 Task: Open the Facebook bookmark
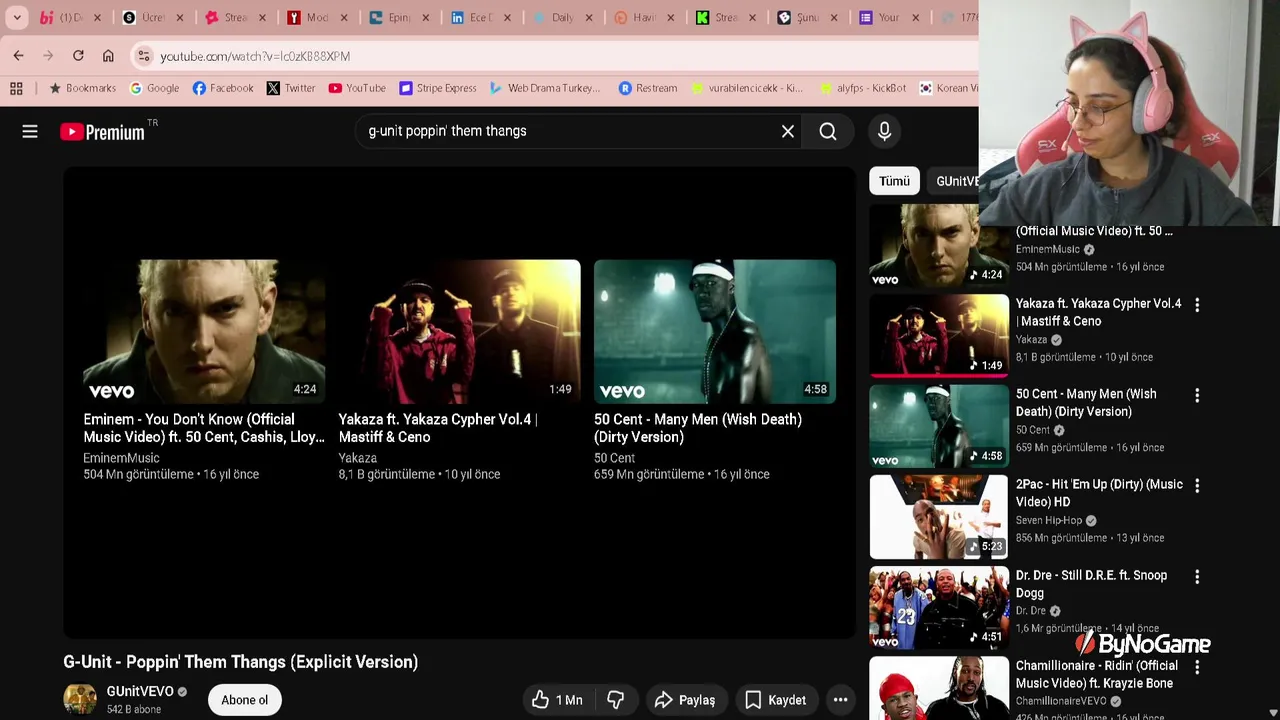pos(222,88)
